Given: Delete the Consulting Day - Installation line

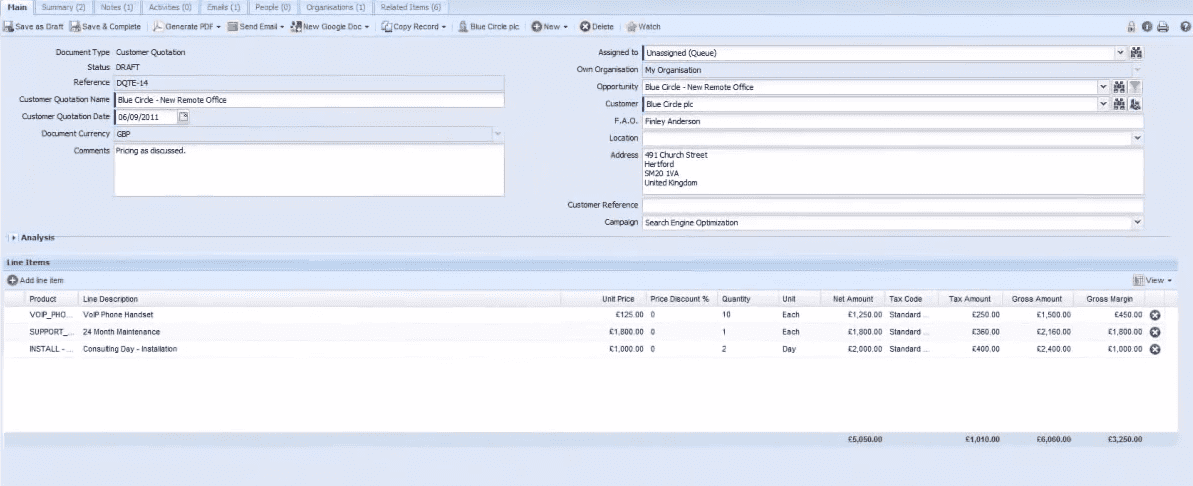Looking at the screenshot, I should 1155,349.
